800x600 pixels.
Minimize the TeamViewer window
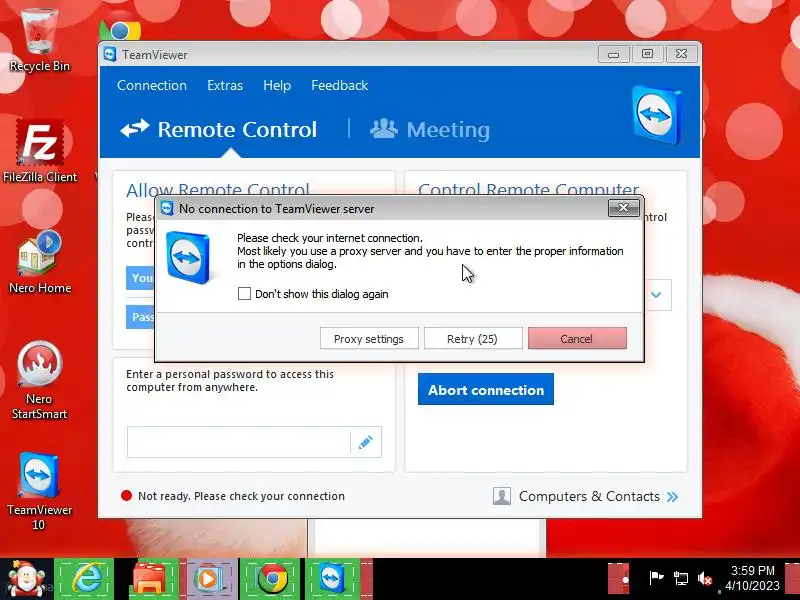(x=614, y=54)
